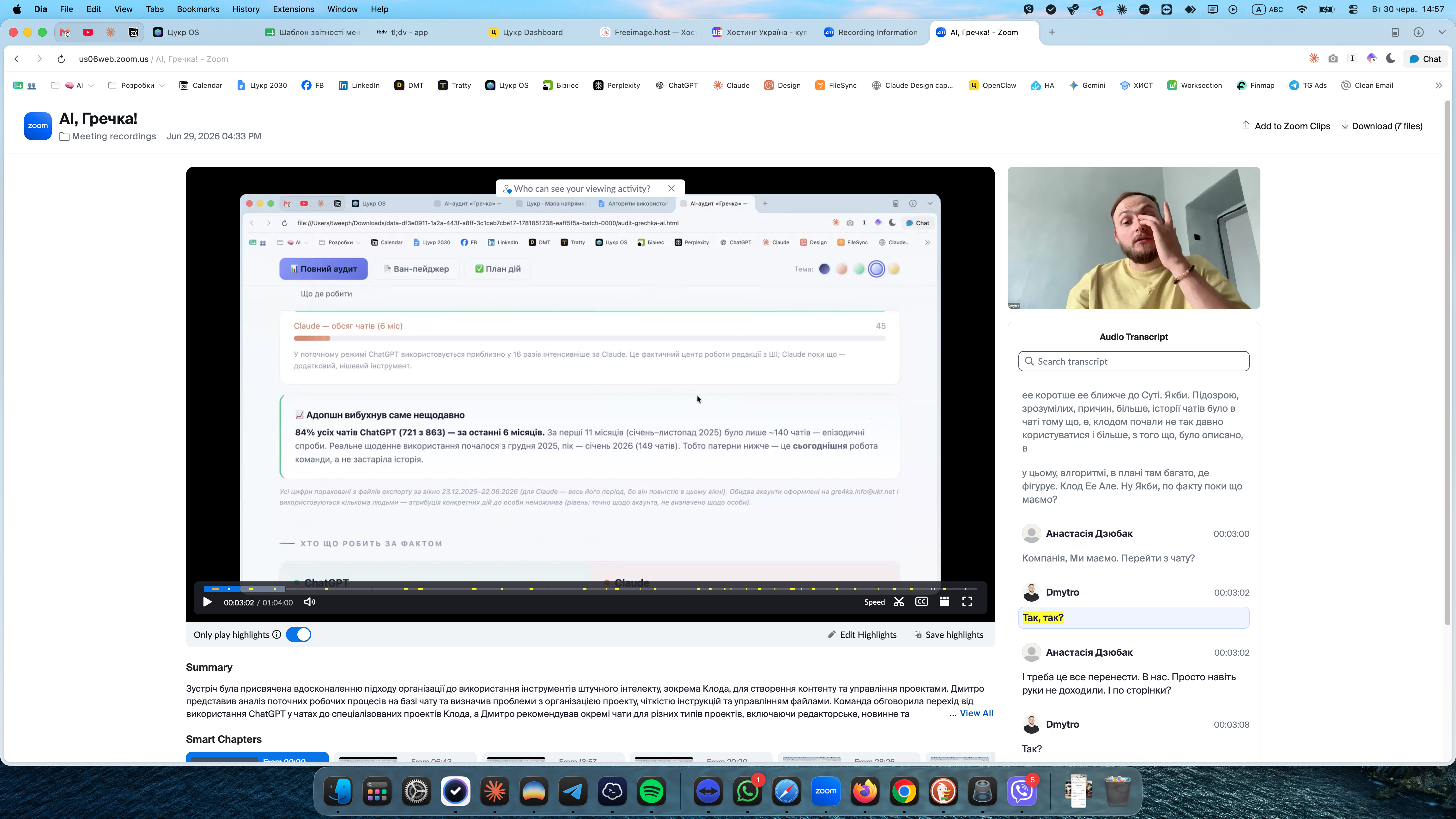Expand the AI bookmarks folder
1456x819 pixels.
click(72, 85)
